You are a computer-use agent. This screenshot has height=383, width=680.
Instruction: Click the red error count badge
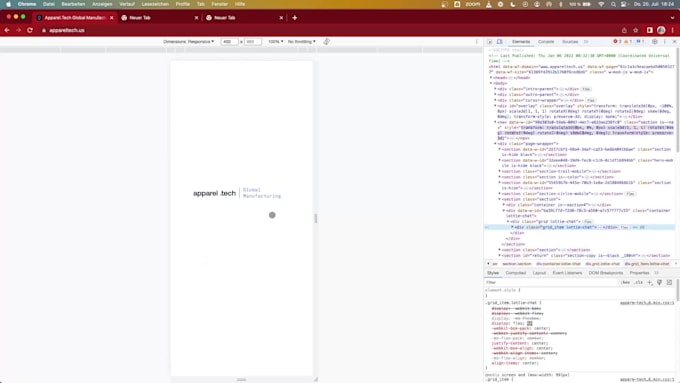point(618,42)
